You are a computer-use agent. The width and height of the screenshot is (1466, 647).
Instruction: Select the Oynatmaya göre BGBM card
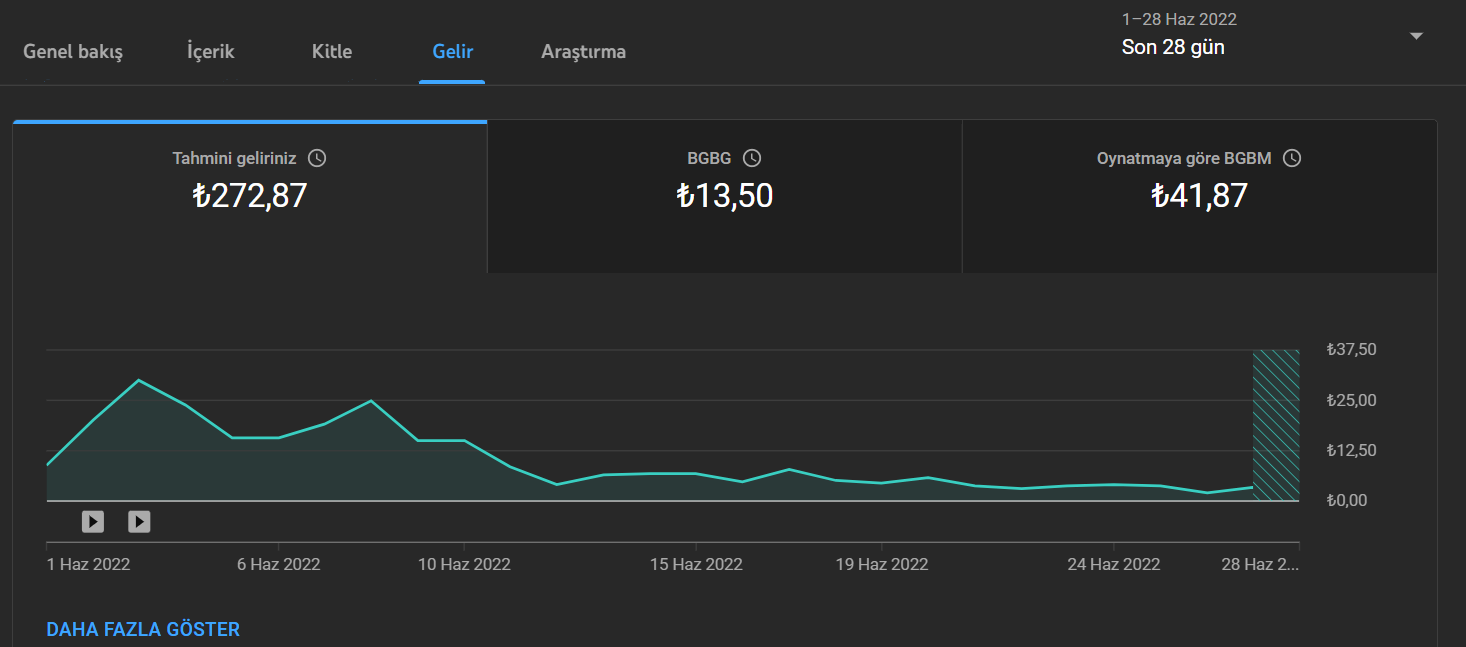coord(1200,197)
